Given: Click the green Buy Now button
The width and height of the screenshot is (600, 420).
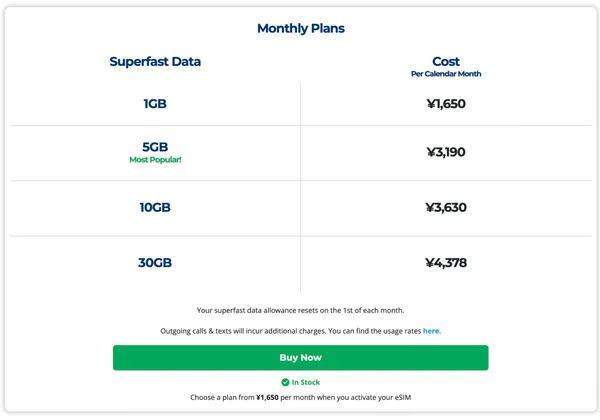Looking at the screenshot, I should tap(300, 358).
